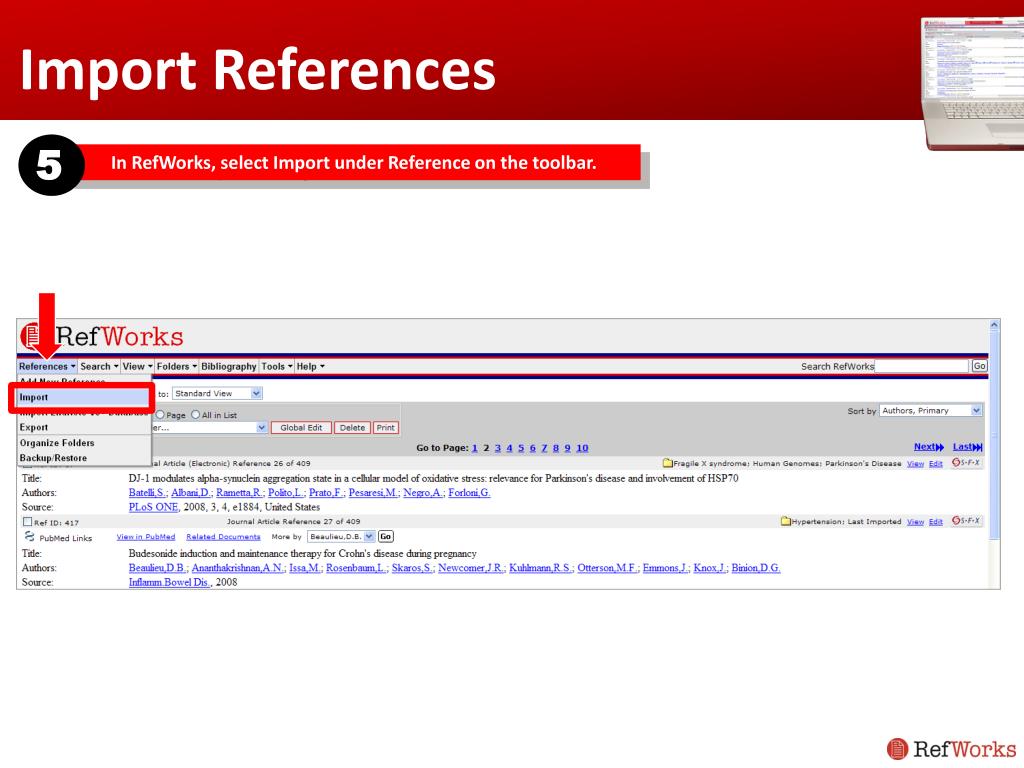
Task: Click View link for Hypertension reference
Action: coord(915,522)
